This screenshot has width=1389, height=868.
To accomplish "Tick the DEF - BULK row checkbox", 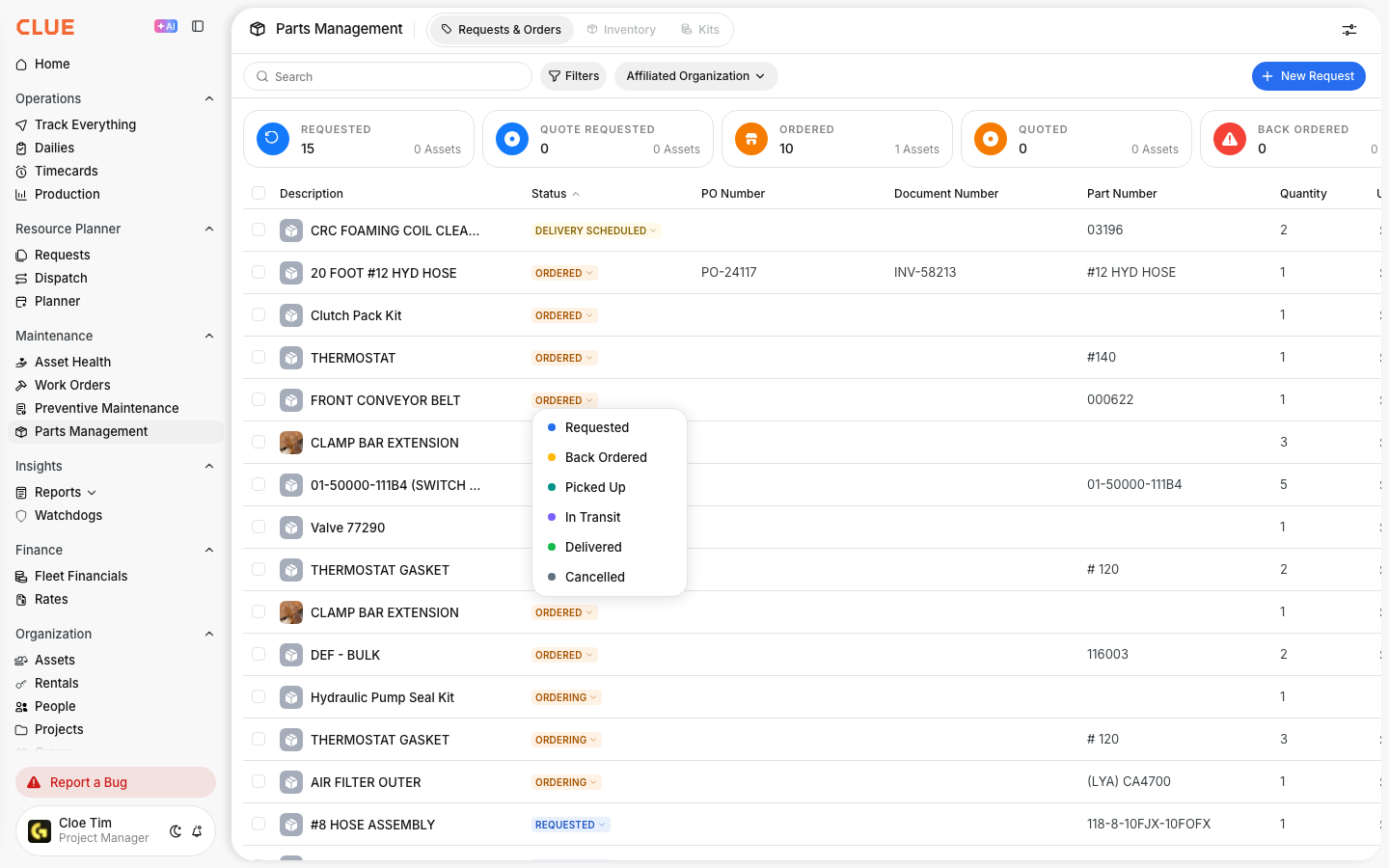I will coord(259,654).
